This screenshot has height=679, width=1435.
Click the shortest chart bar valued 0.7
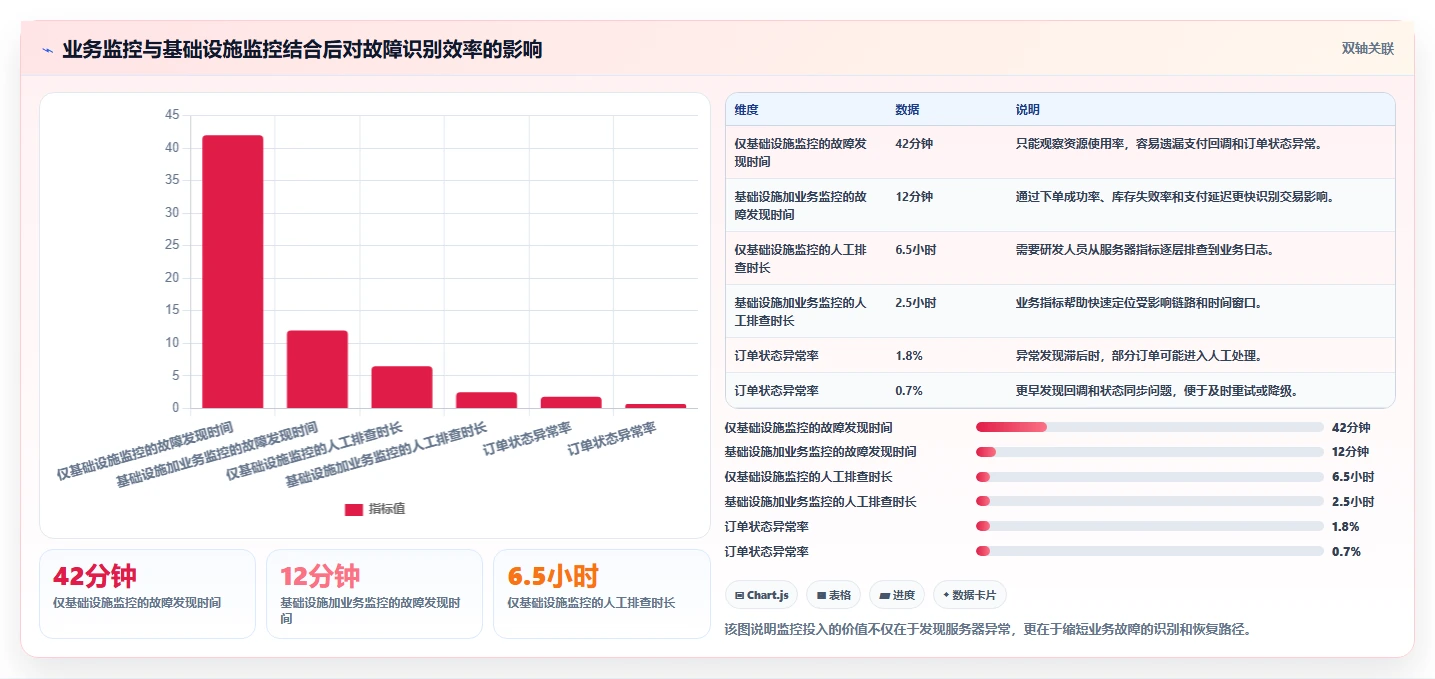coord(655,406)
